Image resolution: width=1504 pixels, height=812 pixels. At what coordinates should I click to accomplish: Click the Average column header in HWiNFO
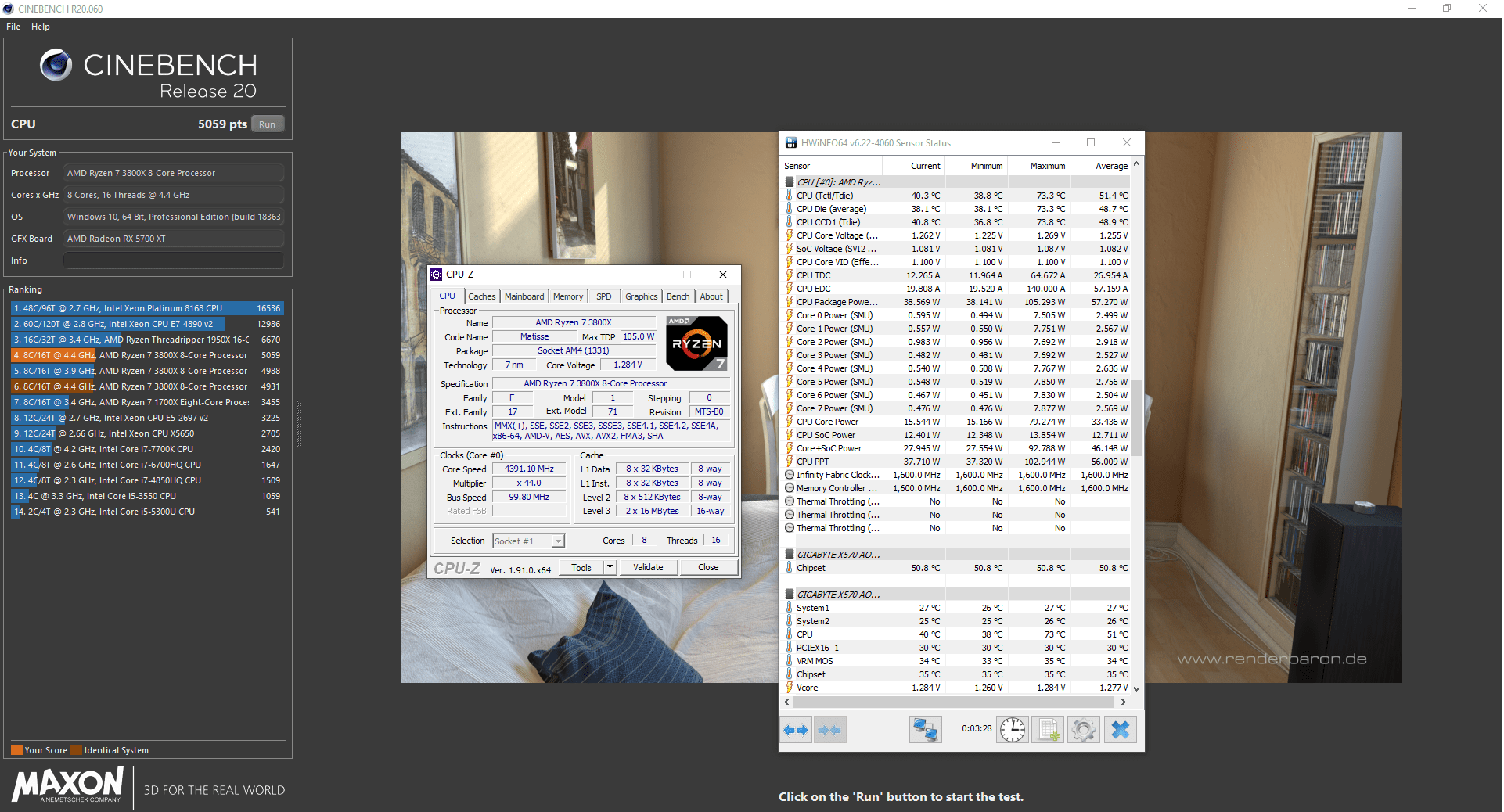pos(1100,166)
